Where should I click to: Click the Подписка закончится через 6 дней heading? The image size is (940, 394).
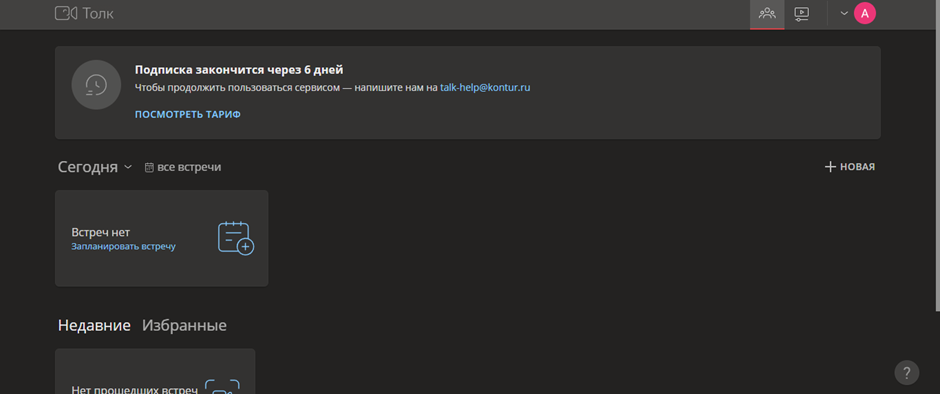pos(239,70)
